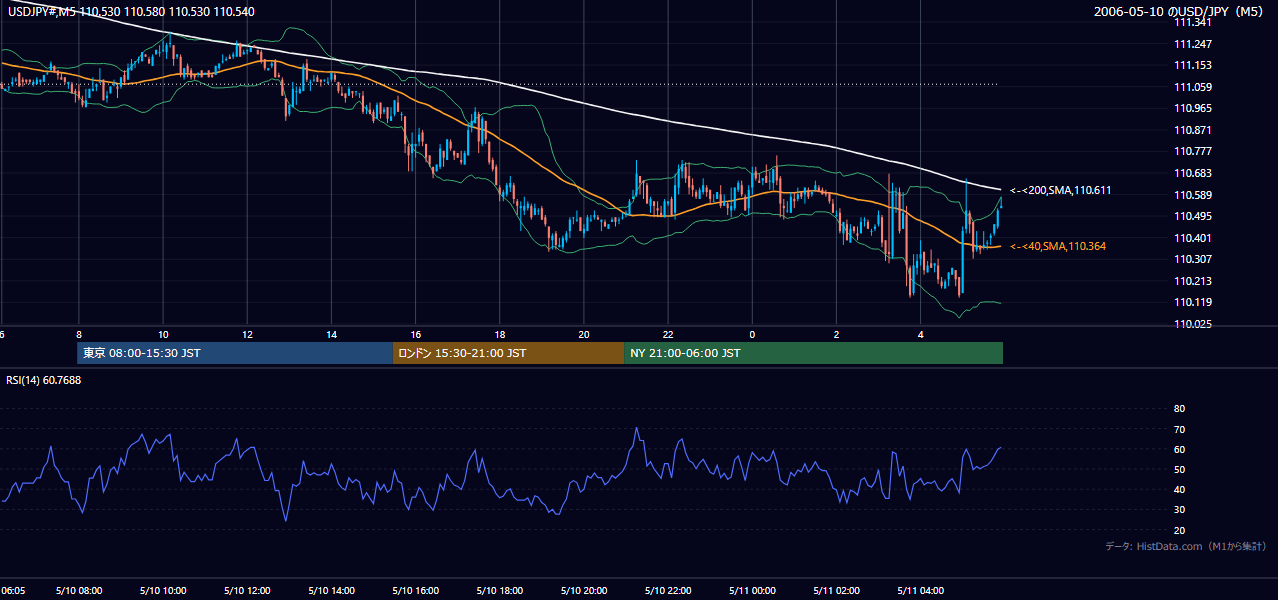This screenshot has width=1278, height=600.
Task: Select the NY 21:00-06:00 JST session bar
Action: click(x=813, y=353)
